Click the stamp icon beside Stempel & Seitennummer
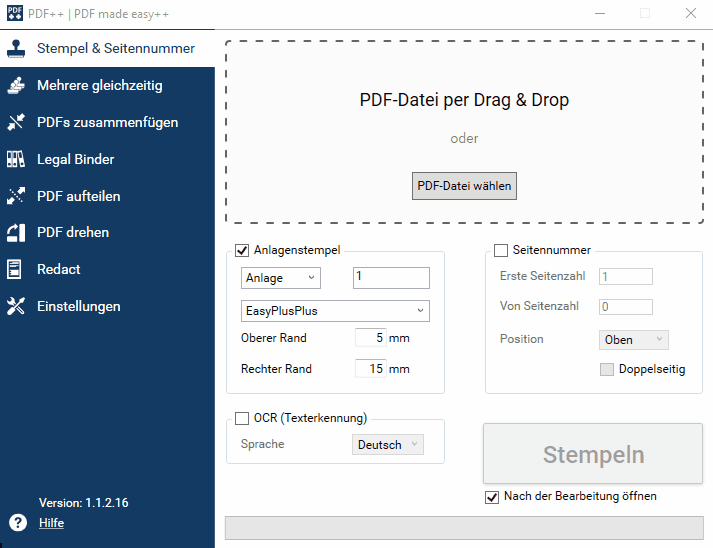This screenshot has width=713, height=548. pyautogui.click(x=16, y=49)
